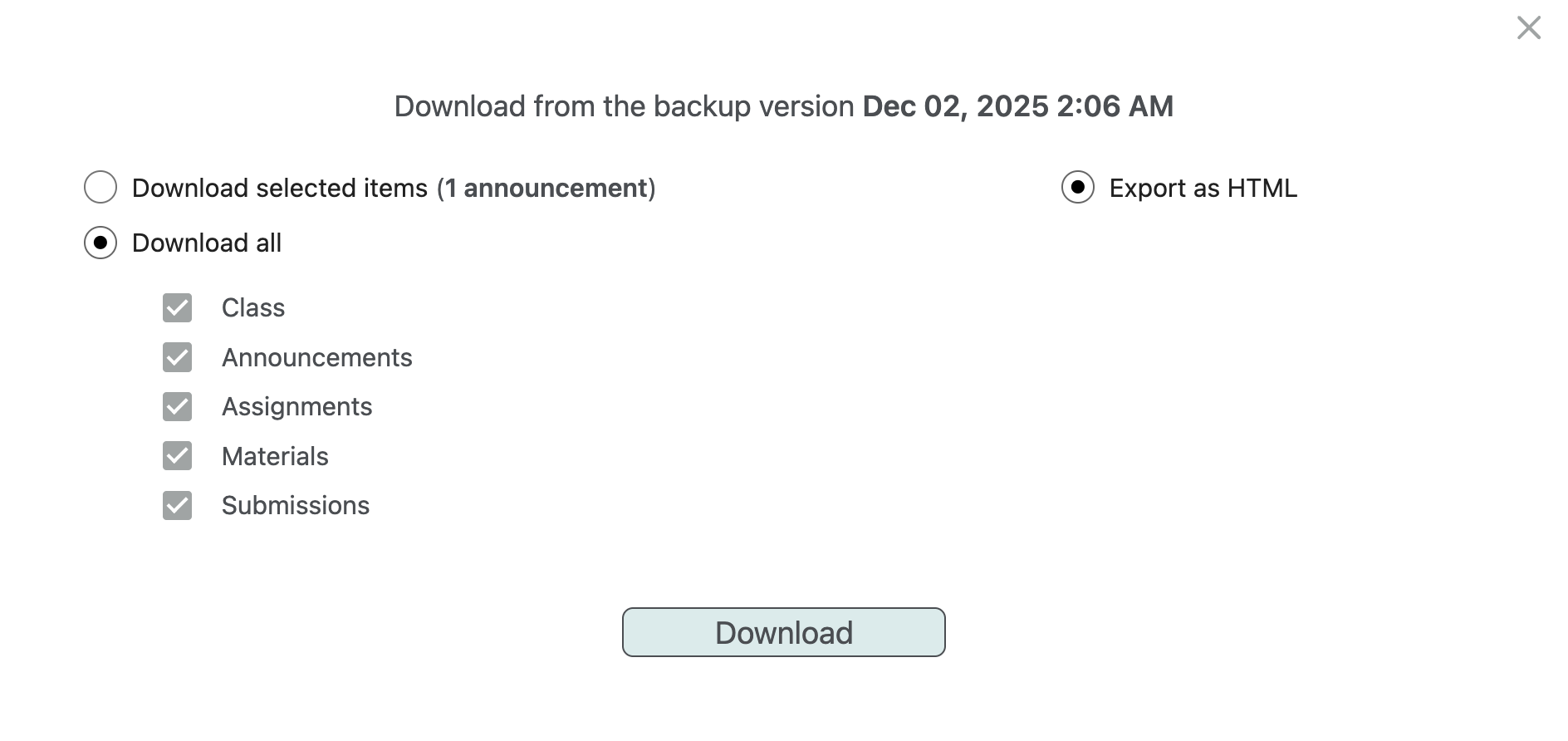1568x741 pixels.
Task: Disable the Assignments checkbox
Action: (178, 407)
